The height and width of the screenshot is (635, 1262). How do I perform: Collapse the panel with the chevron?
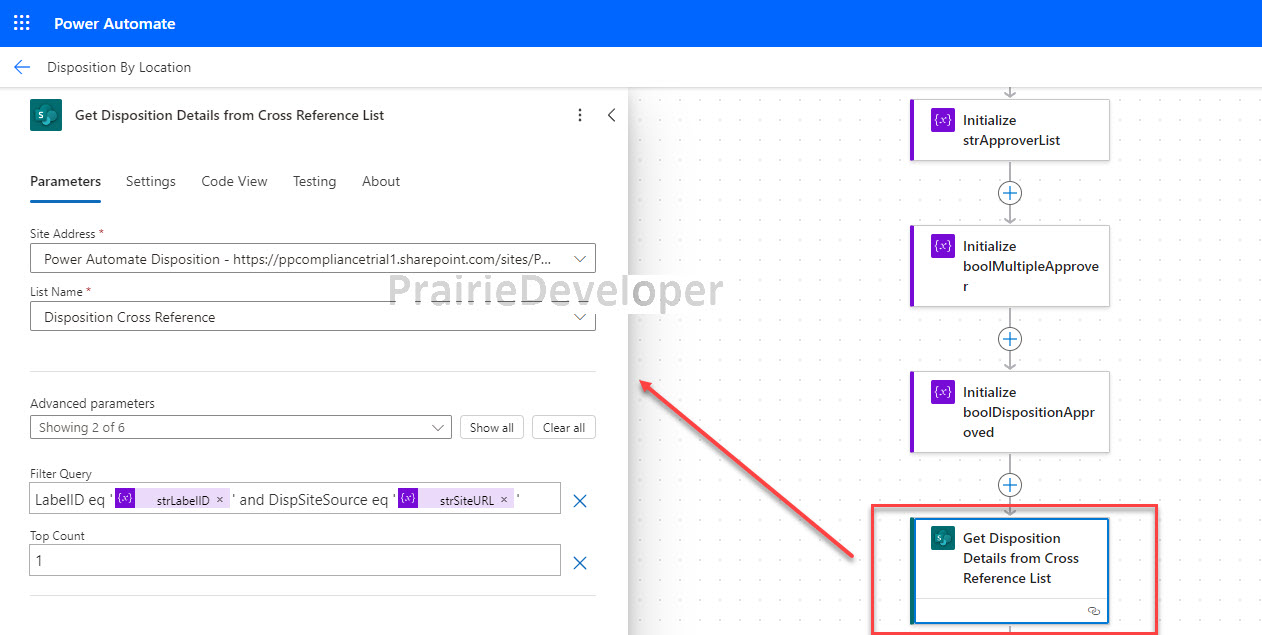(x=612, y=115)
